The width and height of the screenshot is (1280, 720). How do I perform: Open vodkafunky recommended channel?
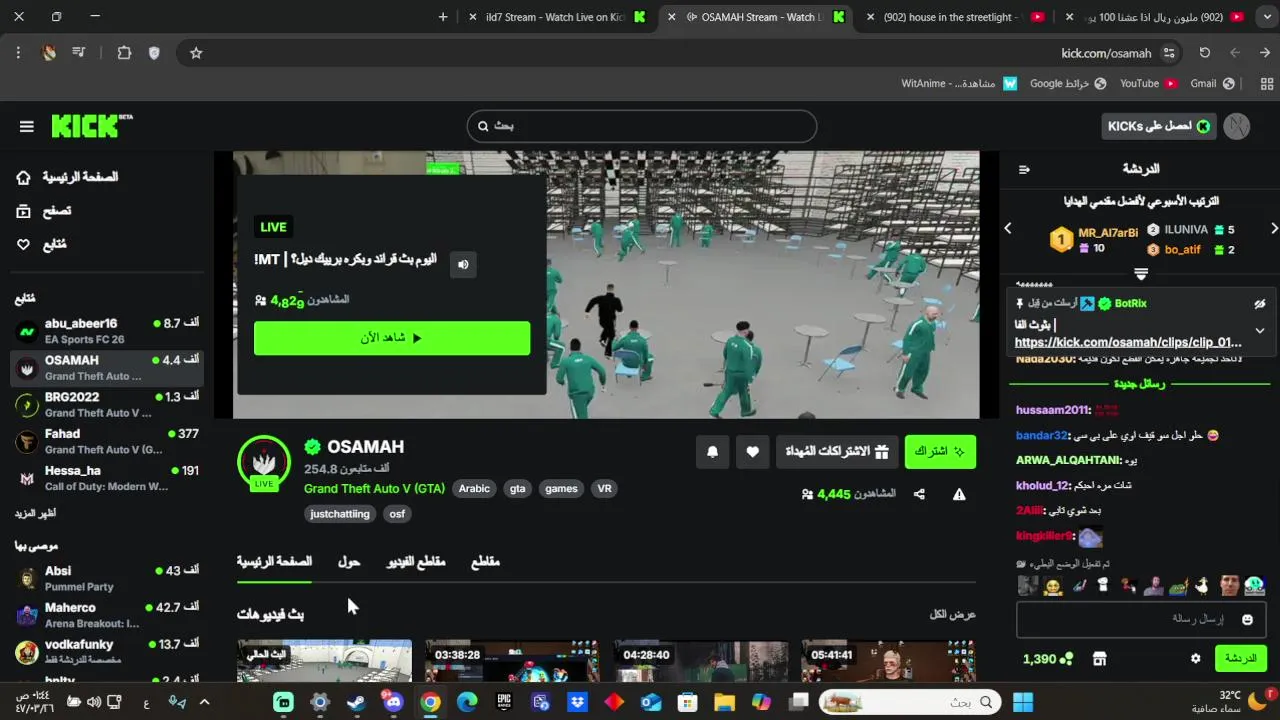(107, 652)
